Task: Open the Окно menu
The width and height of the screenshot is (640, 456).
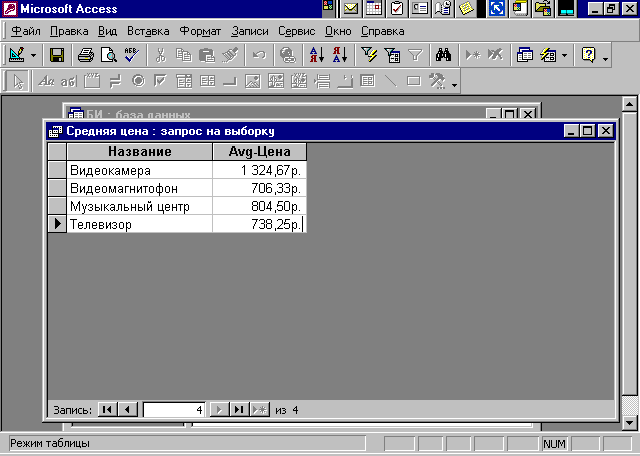Action: point(338,31)
